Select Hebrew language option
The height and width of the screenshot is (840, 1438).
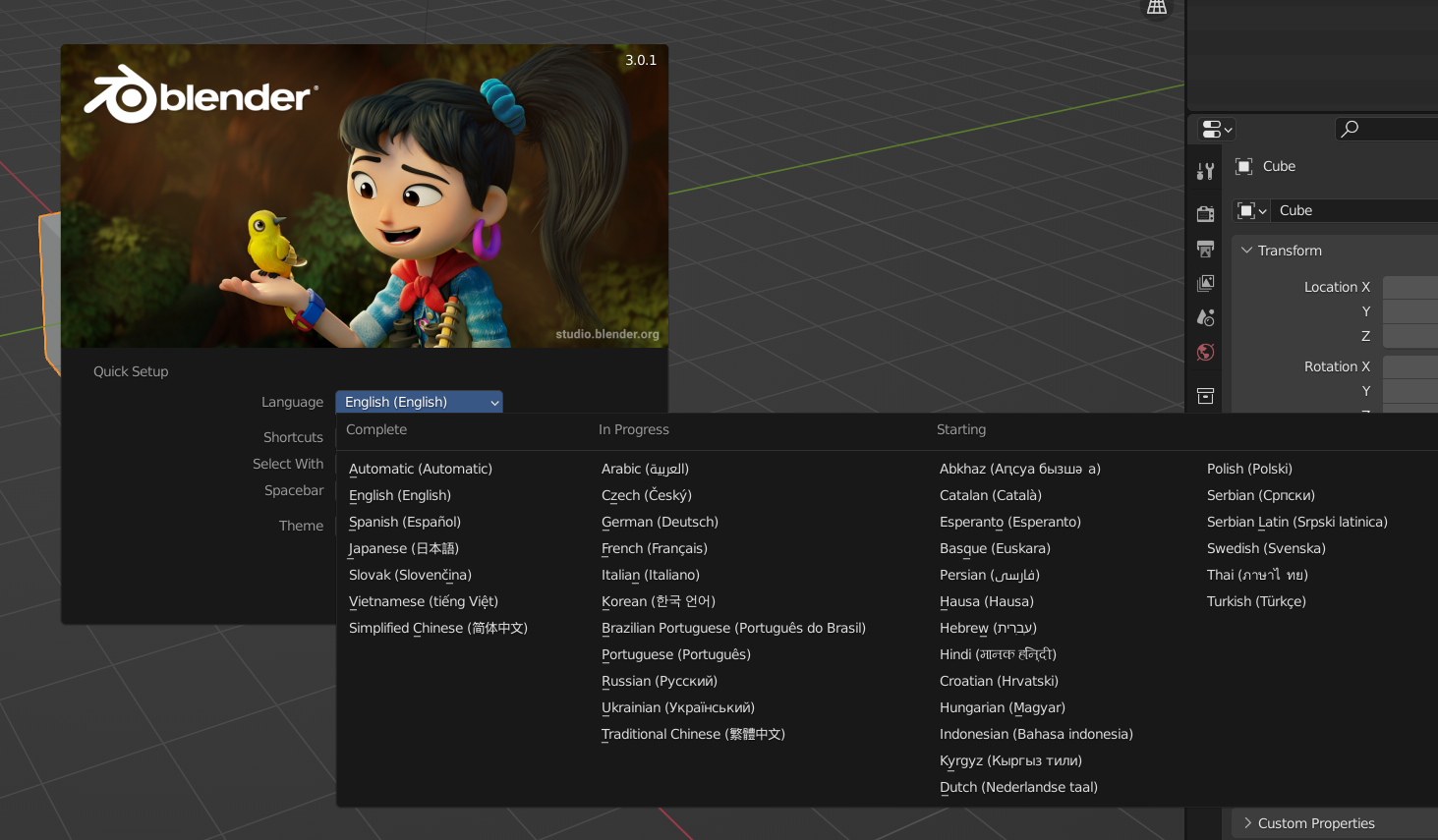988,628
